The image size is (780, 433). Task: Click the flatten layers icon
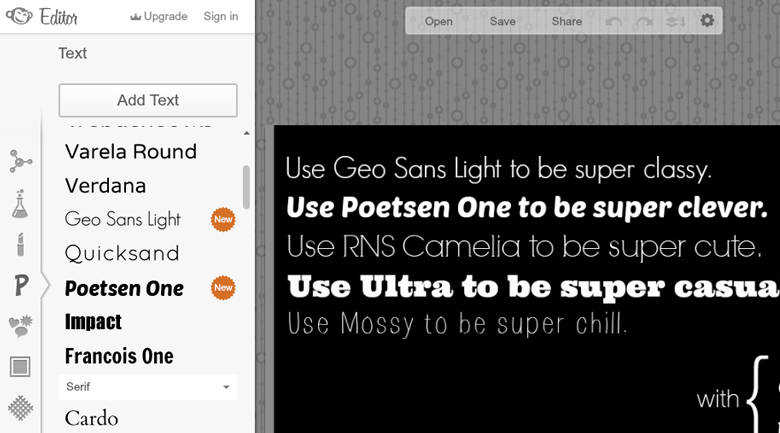pyautogui.click(x=675, y=21)
